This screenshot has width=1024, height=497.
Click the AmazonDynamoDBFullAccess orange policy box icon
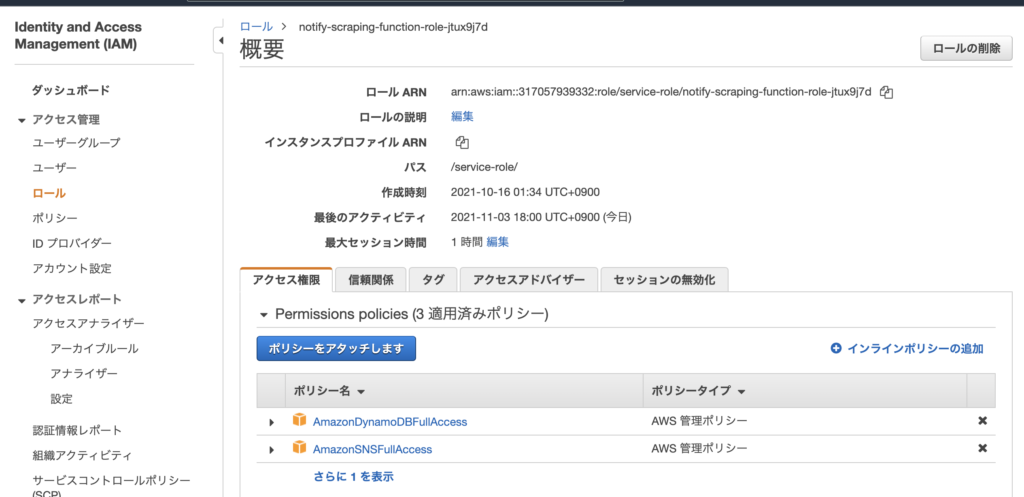tap(299, 420)
